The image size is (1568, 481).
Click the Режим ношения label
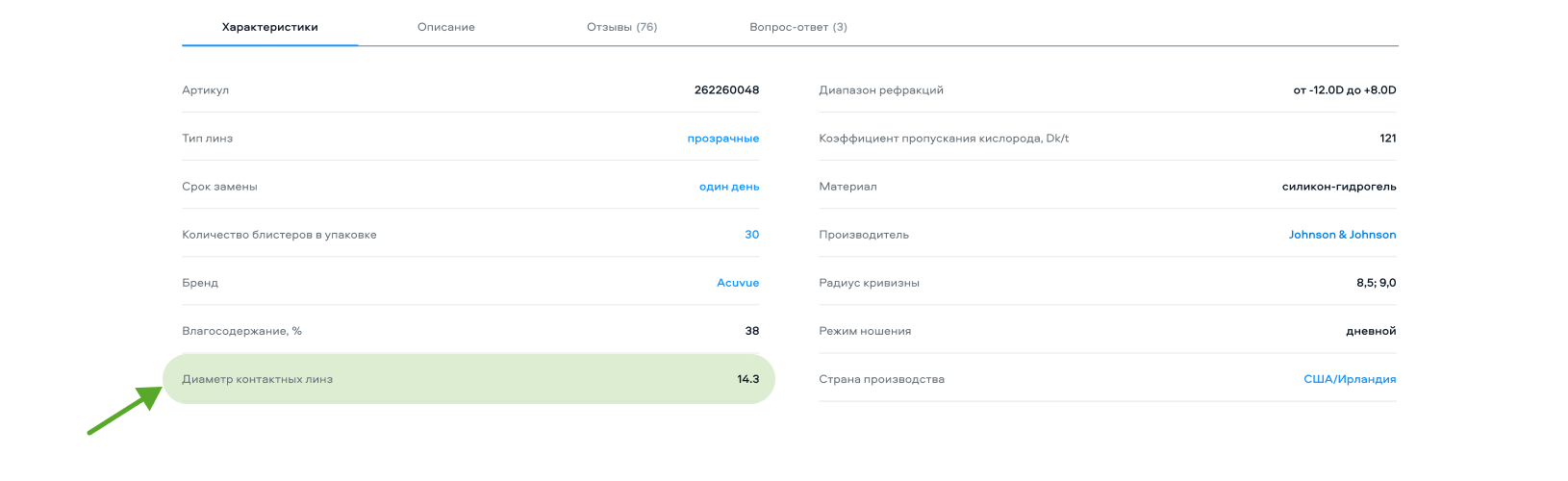(865, 331)
